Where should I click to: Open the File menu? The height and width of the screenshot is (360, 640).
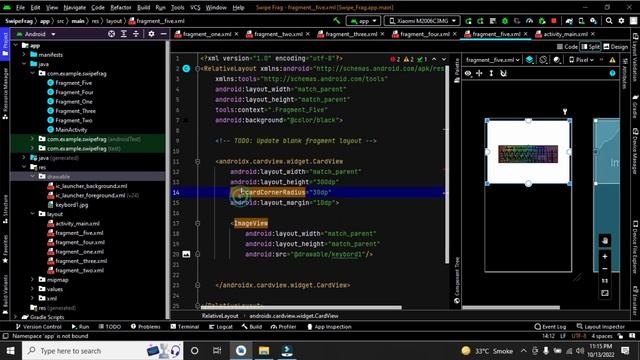(20, 7)
